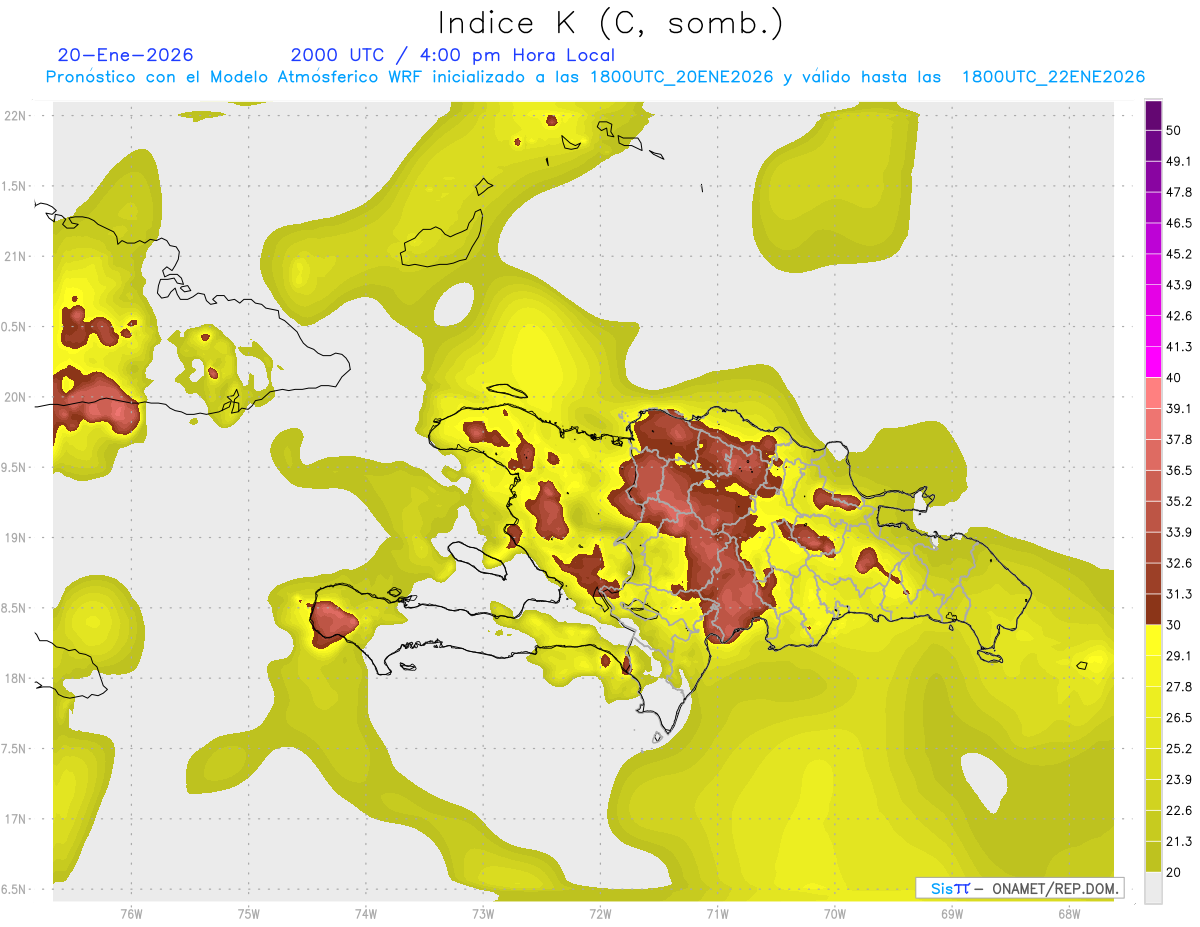Click the 43.9 value on color scale
Viewport: 1200px width, 927px height.
point(1180,285)
